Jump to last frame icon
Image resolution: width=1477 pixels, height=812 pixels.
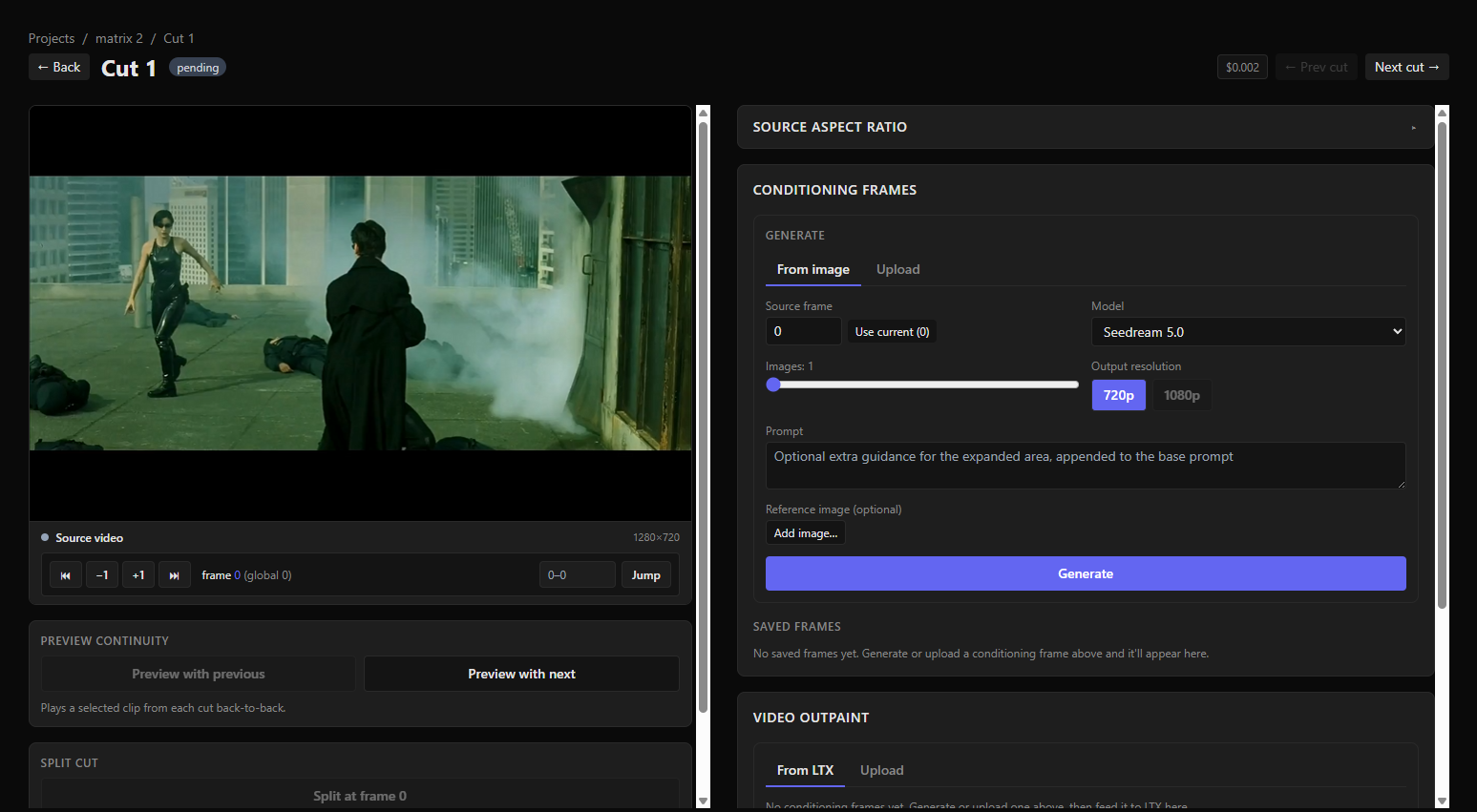click(x=174, y=575)
